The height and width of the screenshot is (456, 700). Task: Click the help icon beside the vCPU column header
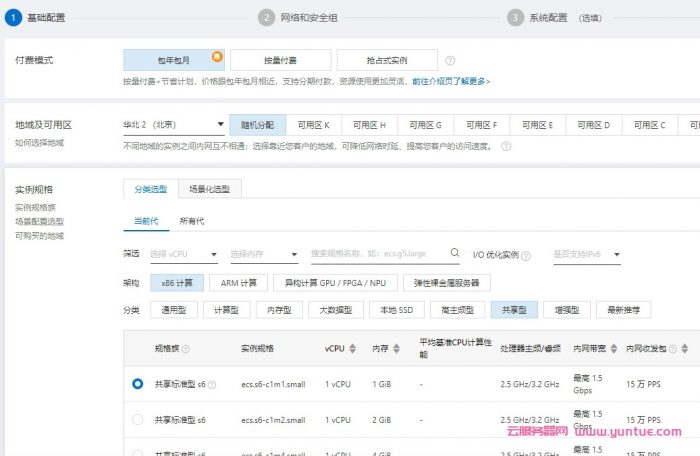pos(352,349)
